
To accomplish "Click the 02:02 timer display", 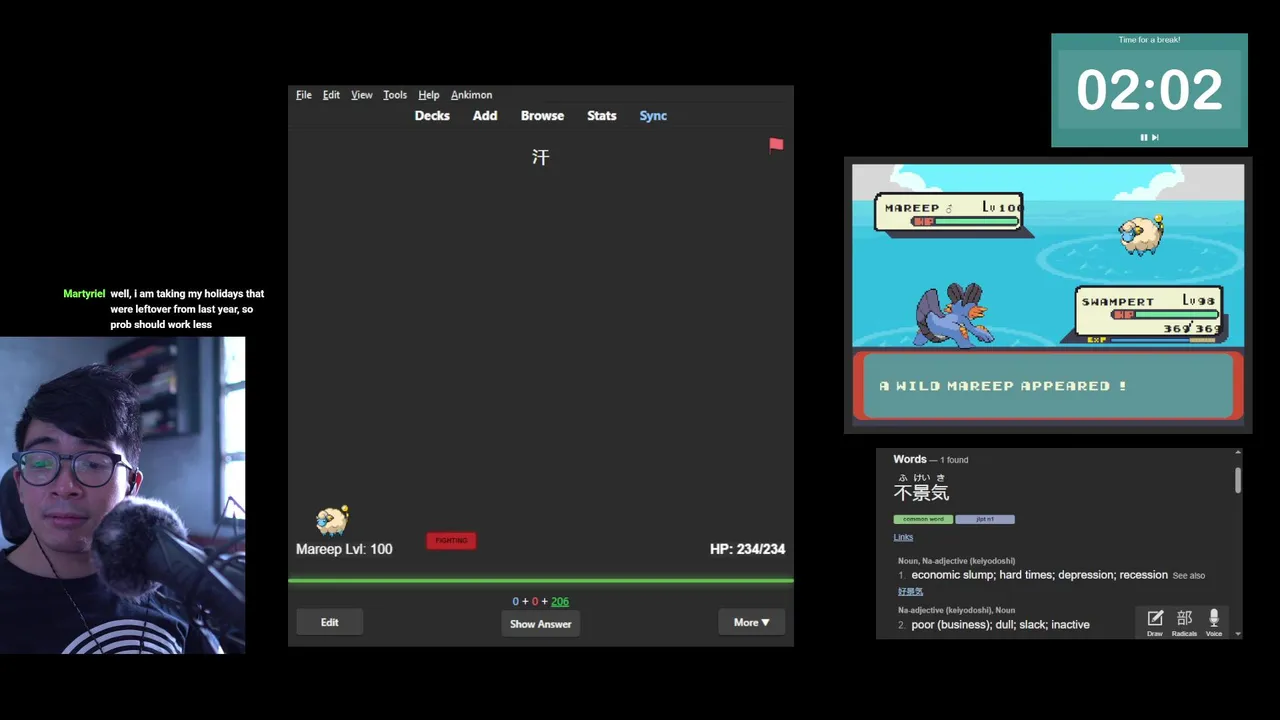I will pyautogui.click(x=1149, y=90).
